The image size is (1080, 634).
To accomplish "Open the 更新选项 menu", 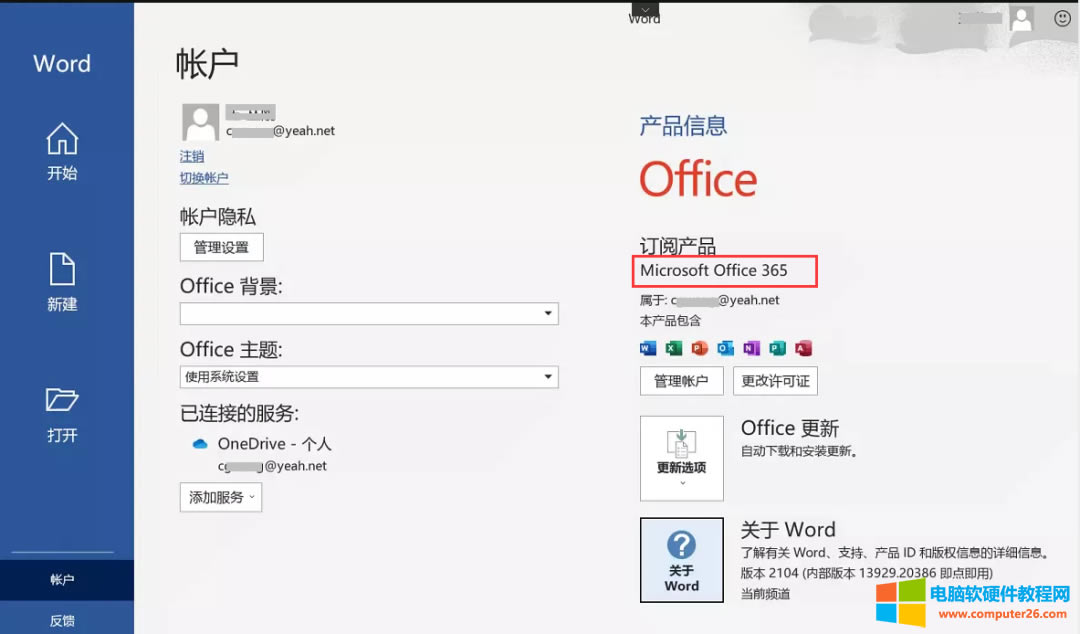I will point(681,458).
